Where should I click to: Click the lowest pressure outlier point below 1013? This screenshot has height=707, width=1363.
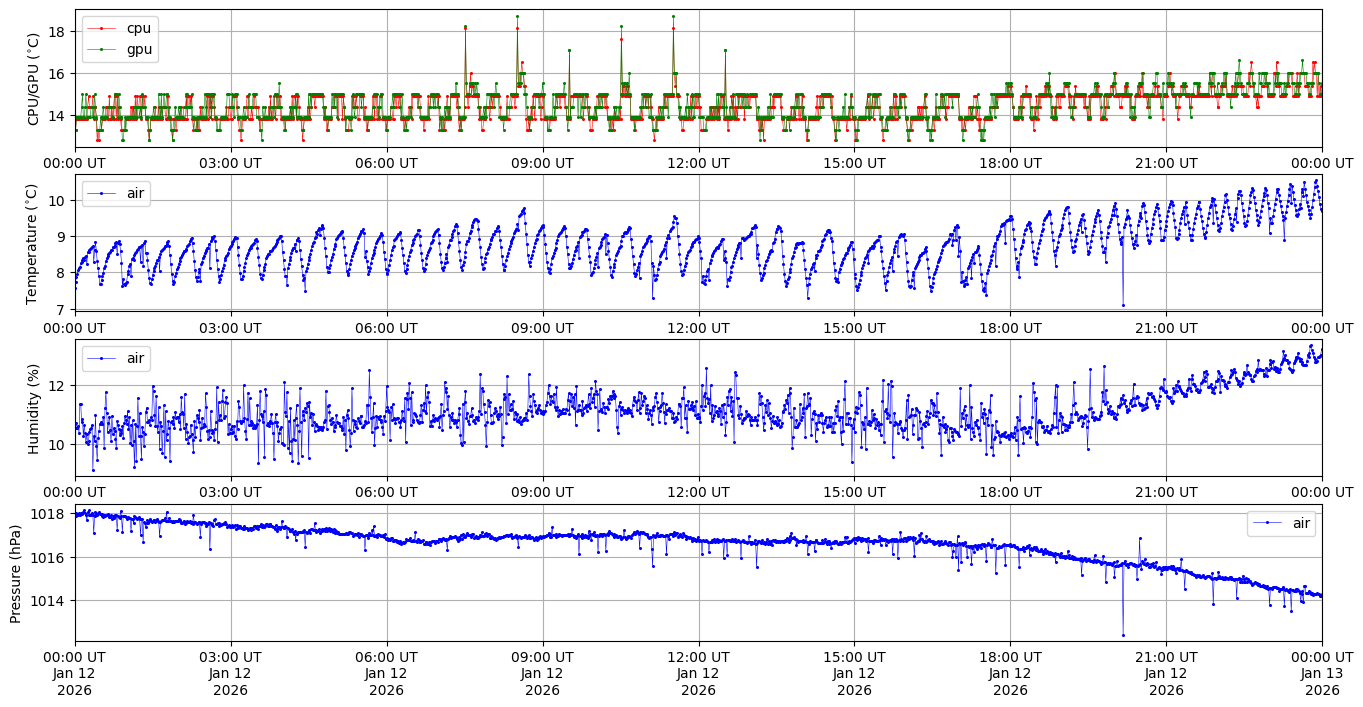(1123, 635)
